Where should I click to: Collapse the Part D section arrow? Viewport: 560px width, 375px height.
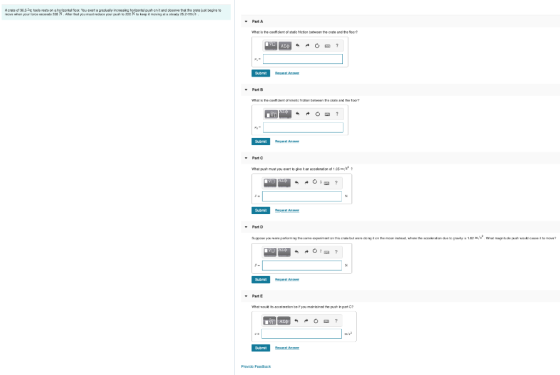246,227
